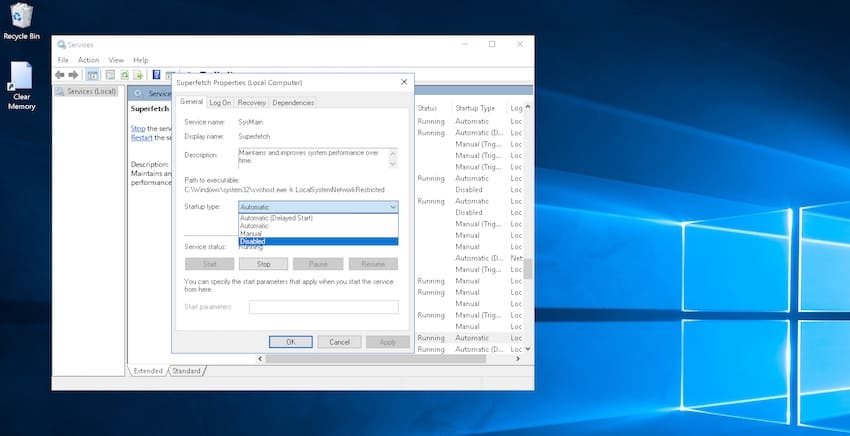Viewport: 850px width, 436px height.
Task: Click the services list scroll-up arrow
Action: click(x=527, y=107)
